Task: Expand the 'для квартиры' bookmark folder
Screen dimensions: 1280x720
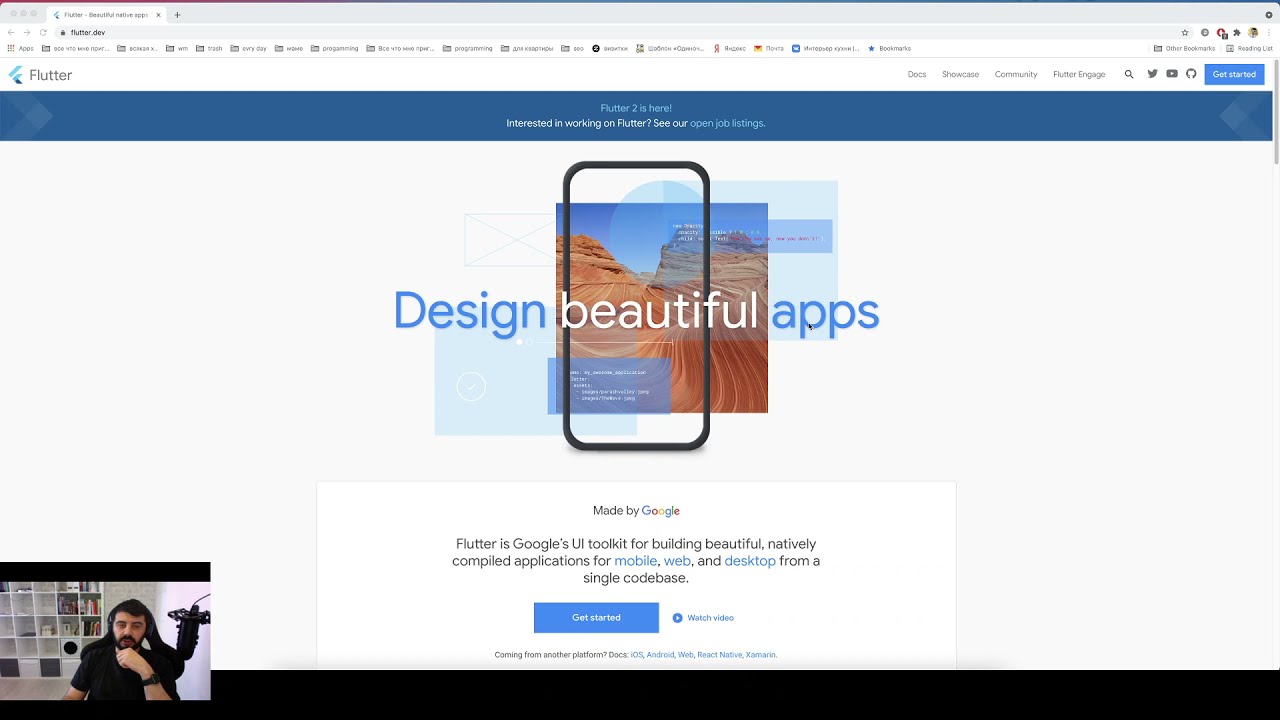Action: tap(527, 48)
